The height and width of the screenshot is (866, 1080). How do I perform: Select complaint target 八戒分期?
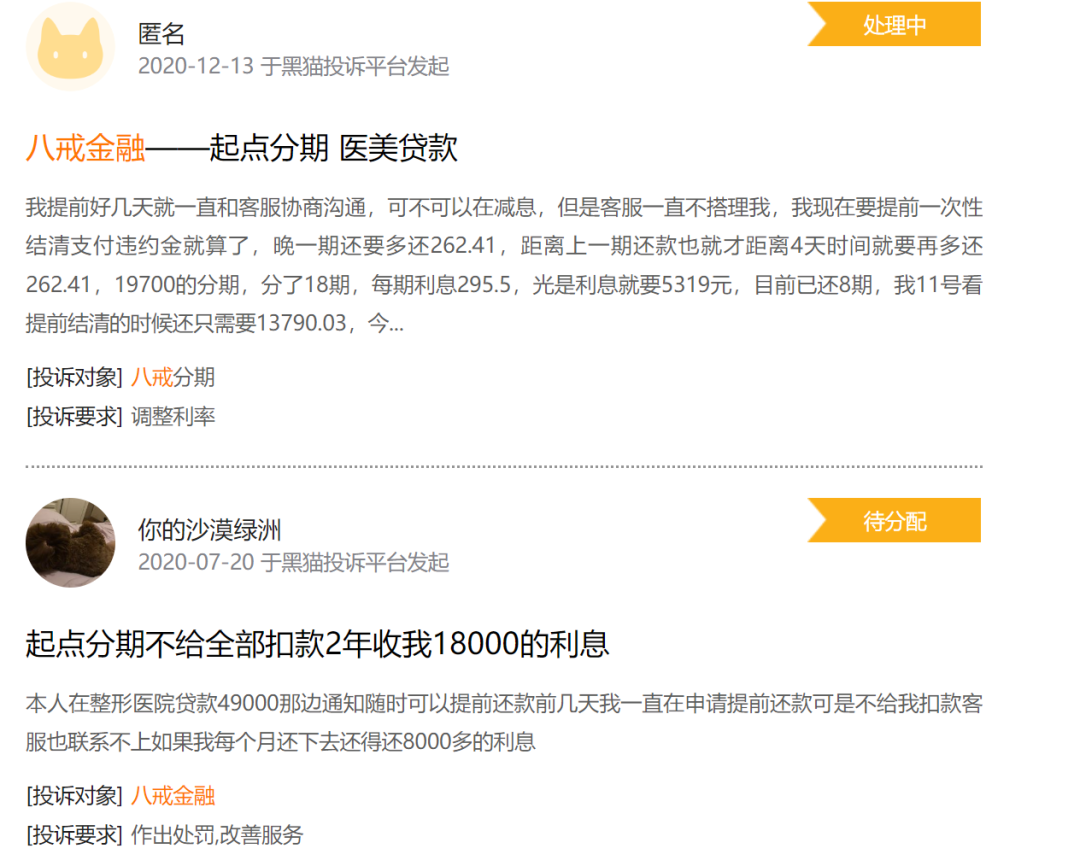(x=173, y=377)
